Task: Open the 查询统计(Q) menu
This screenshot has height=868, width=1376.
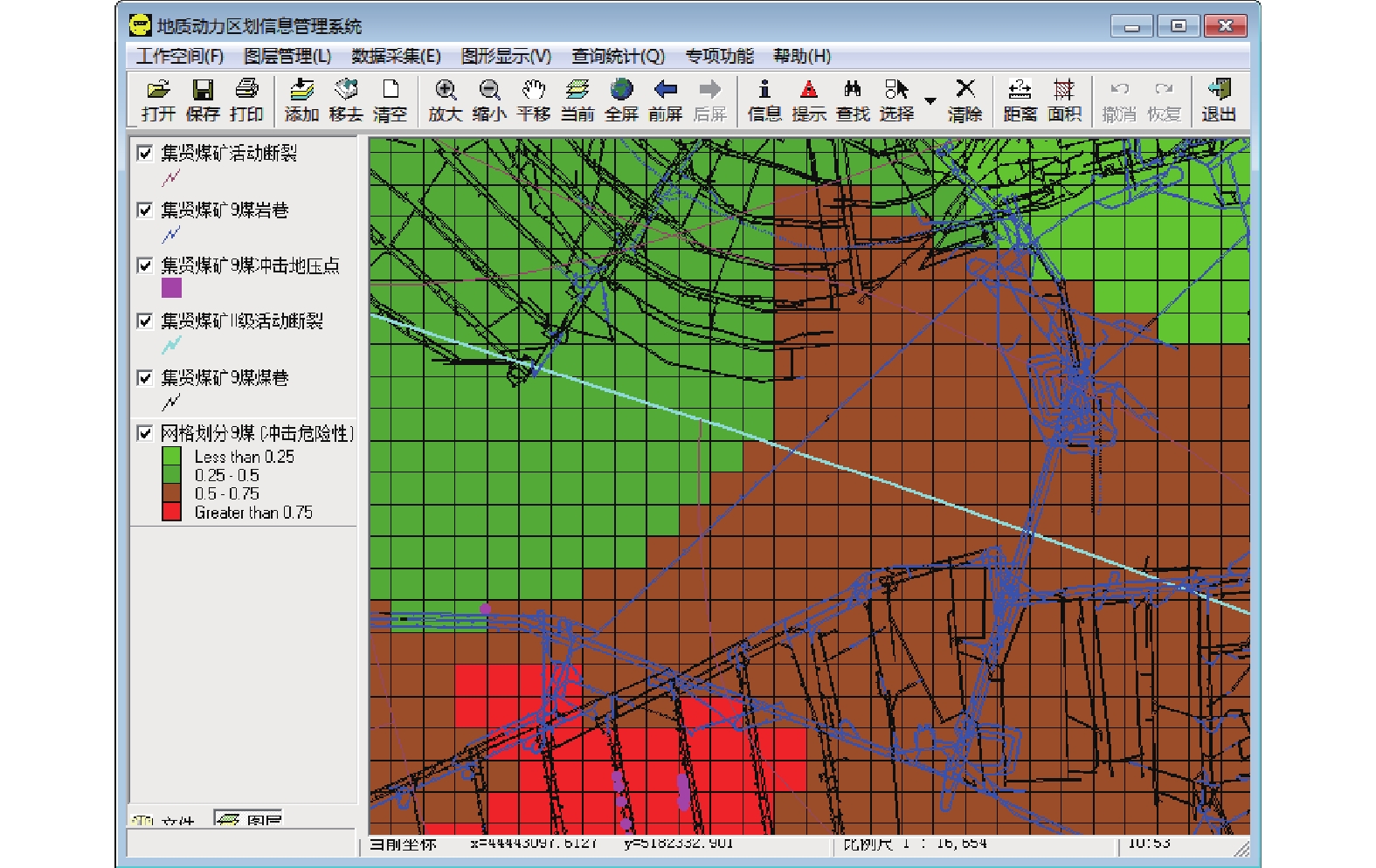Action: (618, 56)
